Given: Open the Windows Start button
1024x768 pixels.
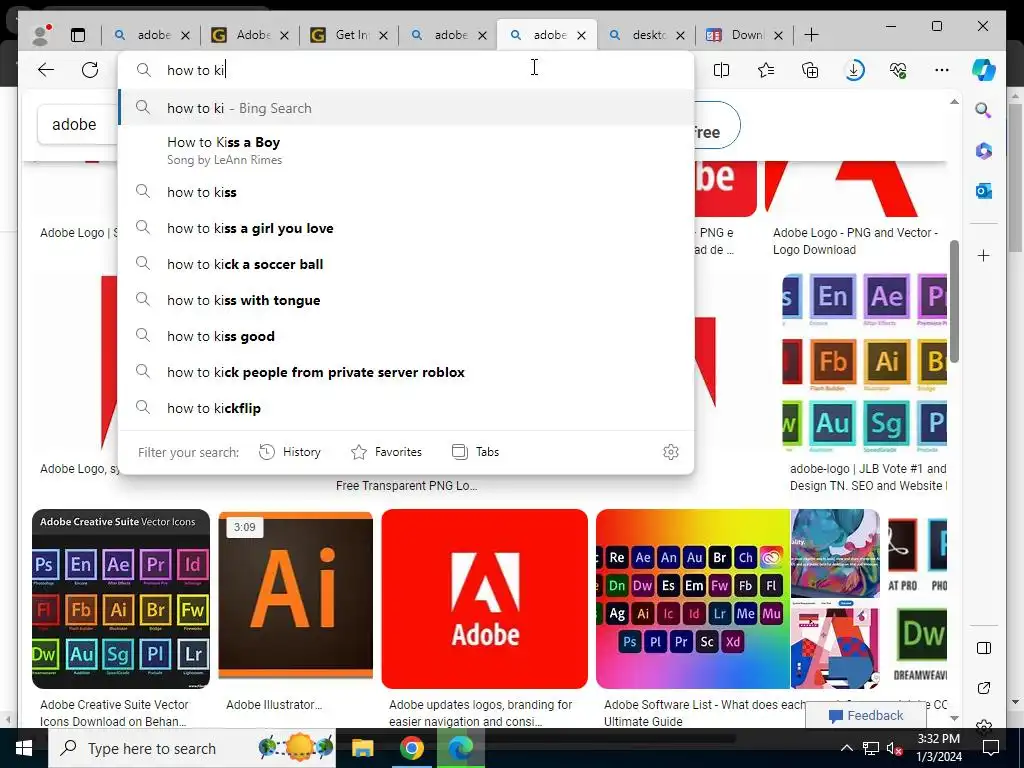Looking at the screenshot, I should (x=24, y=748).
